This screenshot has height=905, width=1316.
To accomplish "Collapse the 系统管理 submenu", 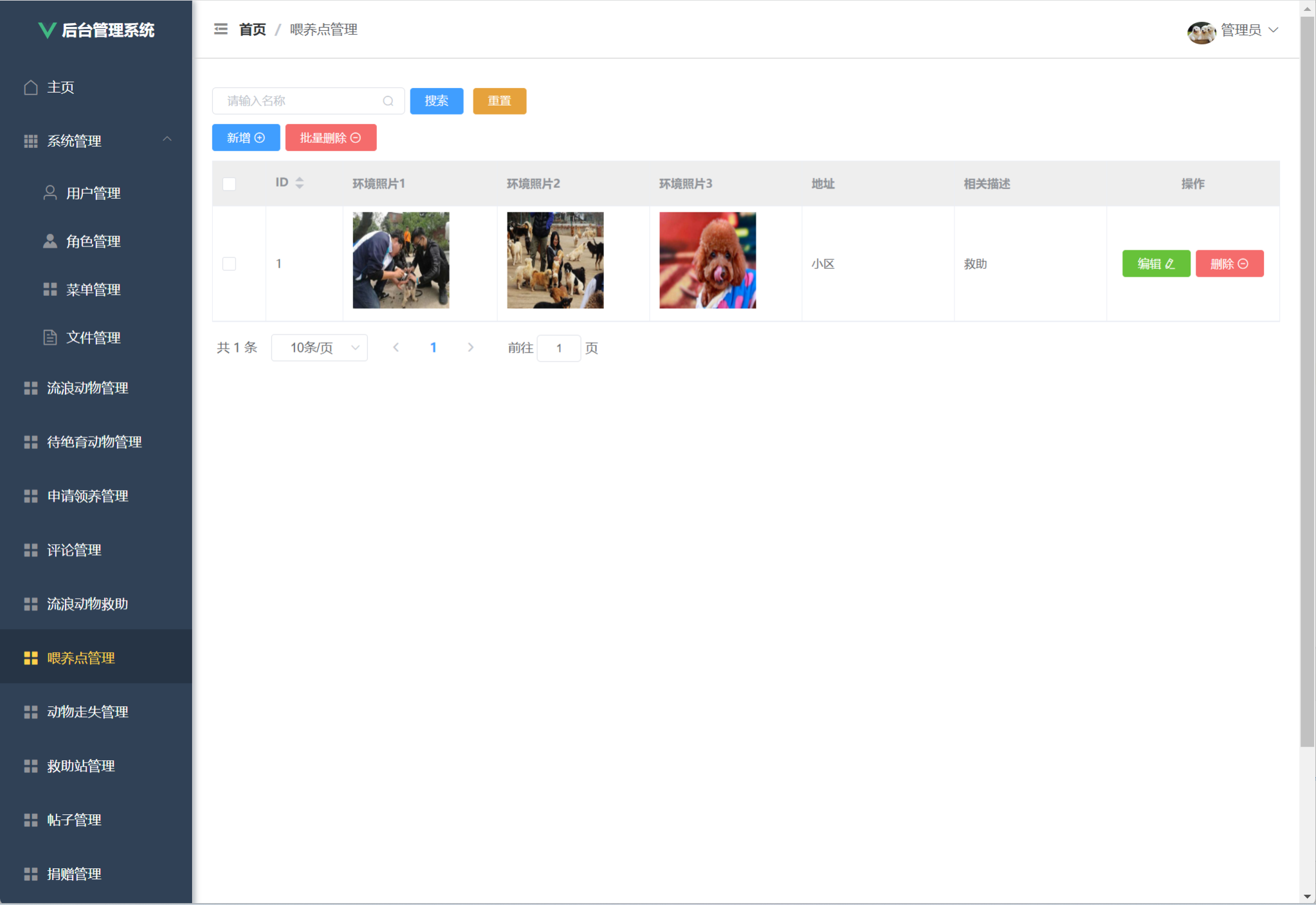I will [x=167, y=140].
